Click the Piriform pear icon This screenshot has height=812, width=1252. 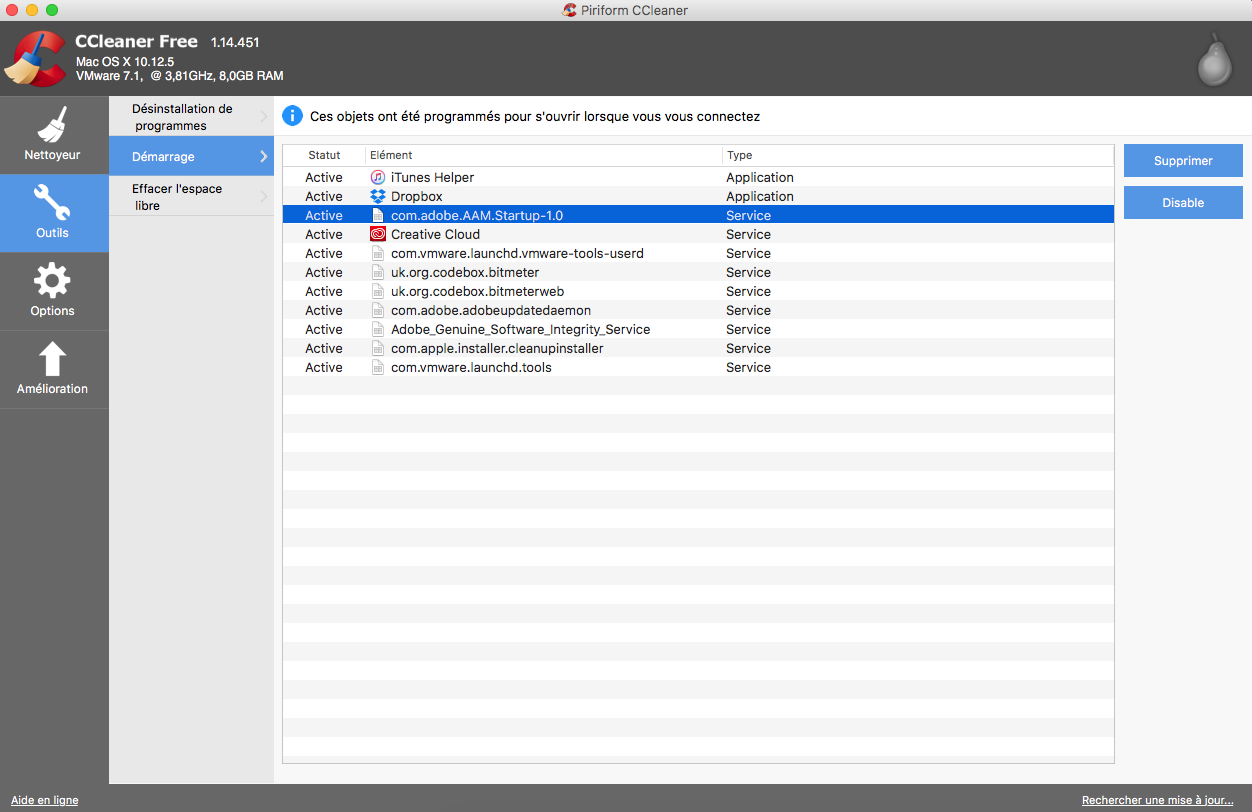click(1214, 60)
